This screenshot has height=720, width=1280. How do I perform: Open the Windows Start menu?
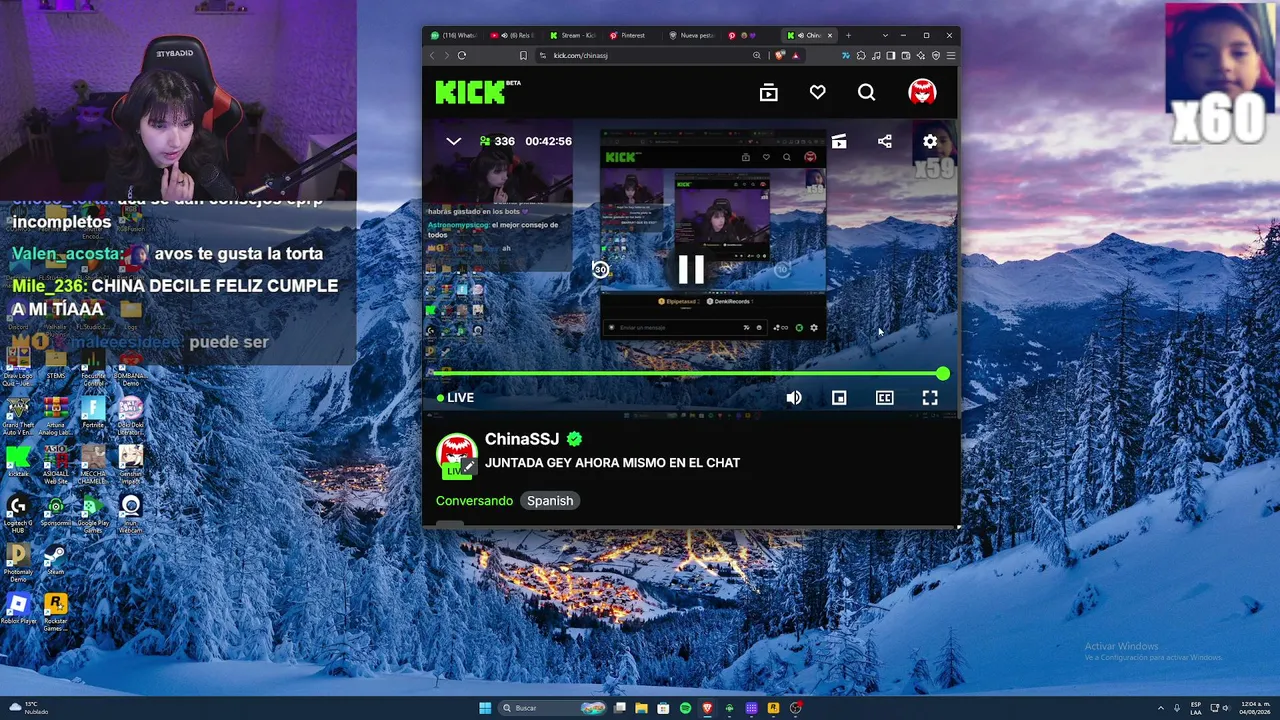(485, 708)
